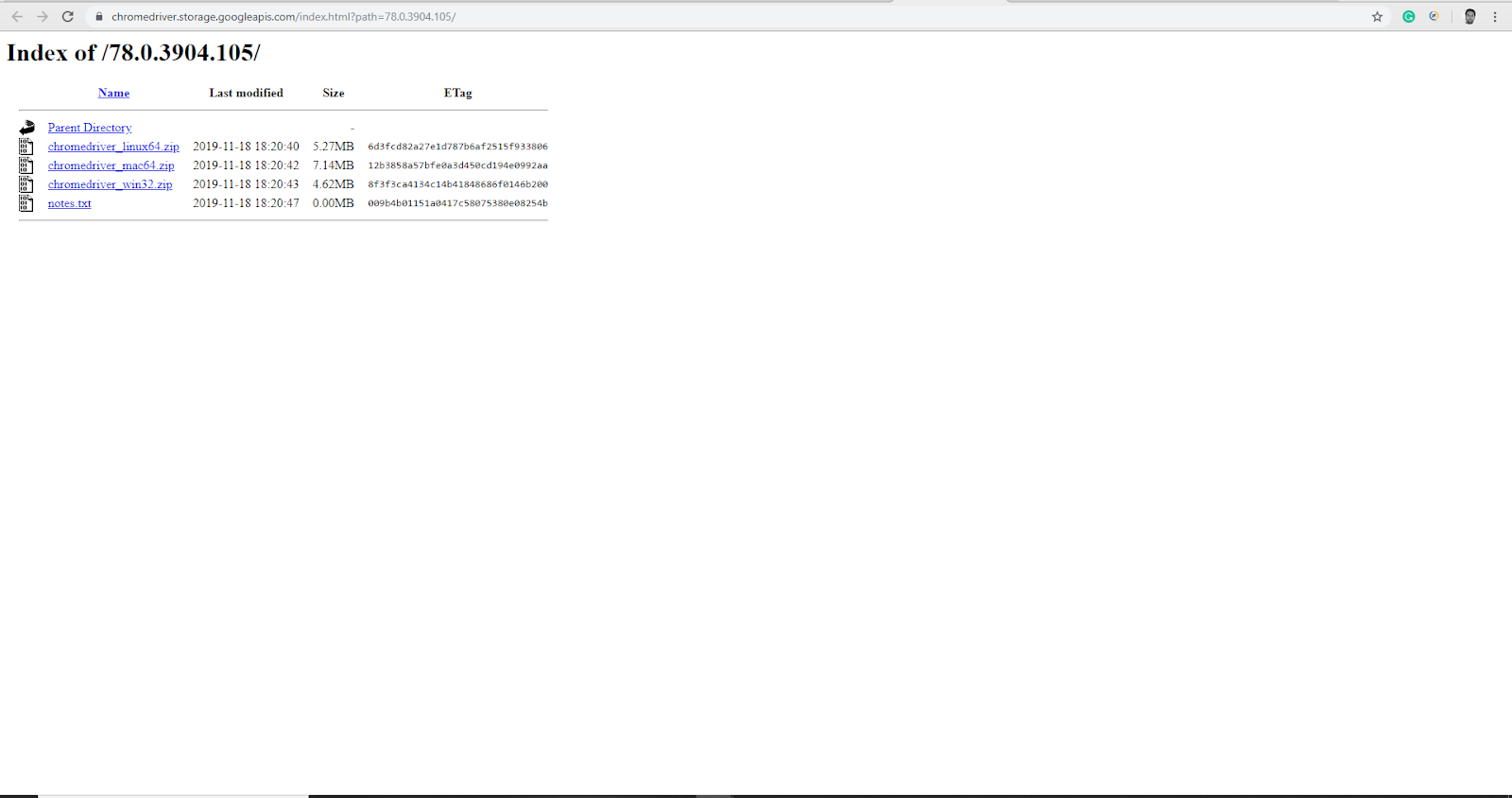The width and height of the screenshot is (1512, 798).
Task: Click the file icon for notes.txt
Action: (26, 203)
